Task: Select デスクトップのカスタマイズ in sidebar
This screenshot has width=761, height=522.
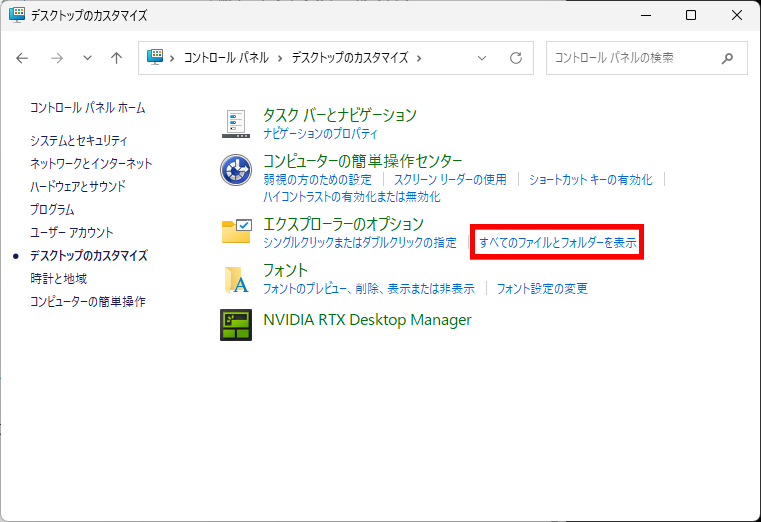Action: 89,256
